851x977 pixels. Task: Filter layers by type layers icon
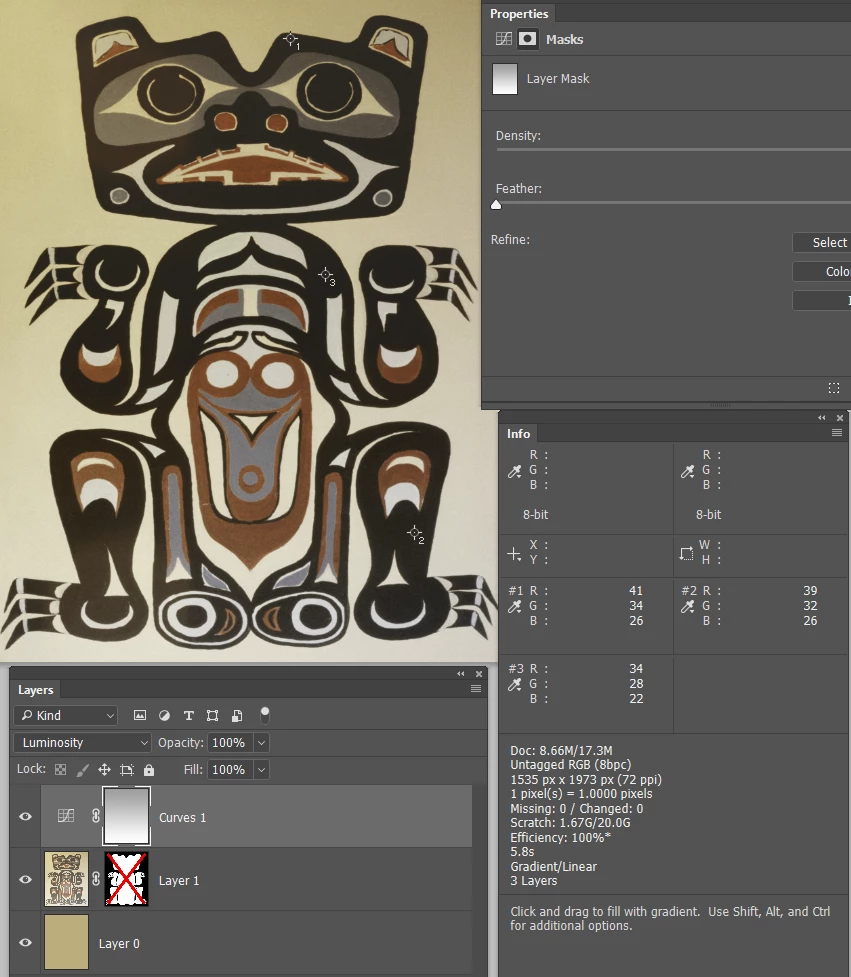pos(189,715)
